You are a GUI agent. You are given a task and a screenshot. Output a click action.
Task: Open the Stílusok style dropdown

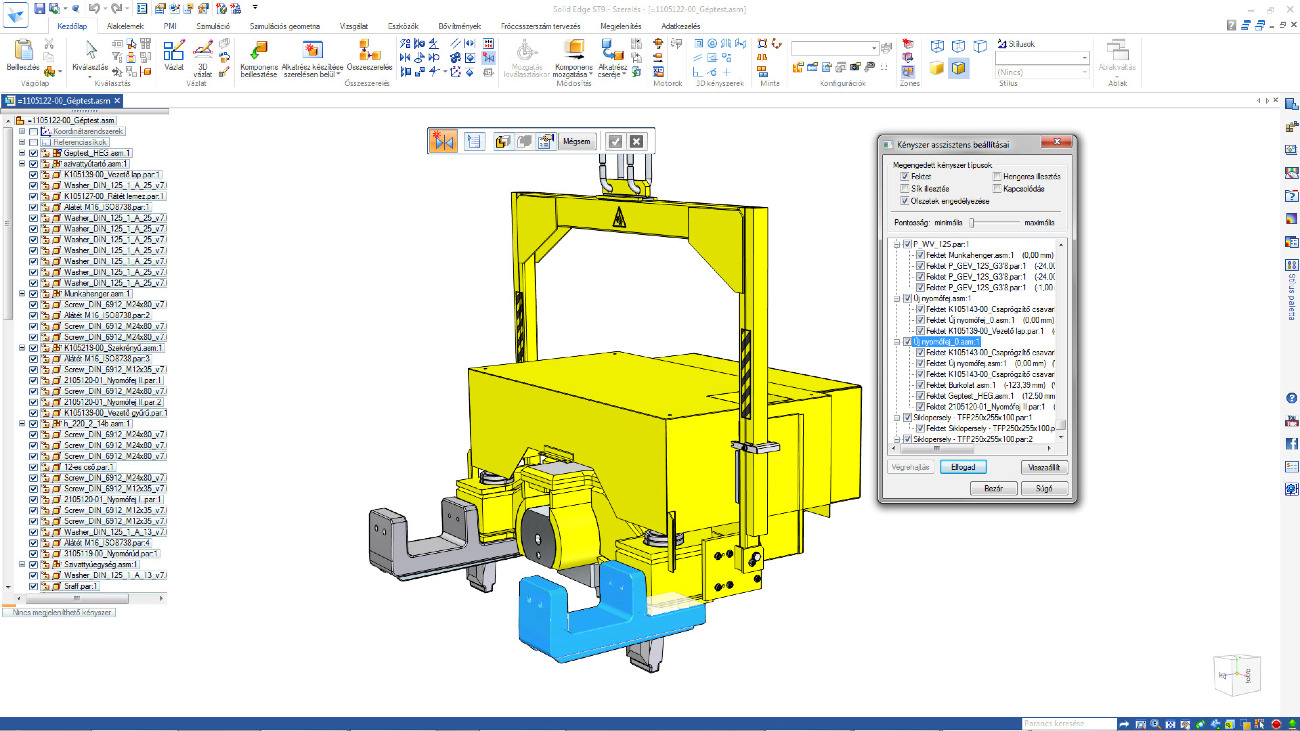pyautogui.click(x=1084, y=58)
